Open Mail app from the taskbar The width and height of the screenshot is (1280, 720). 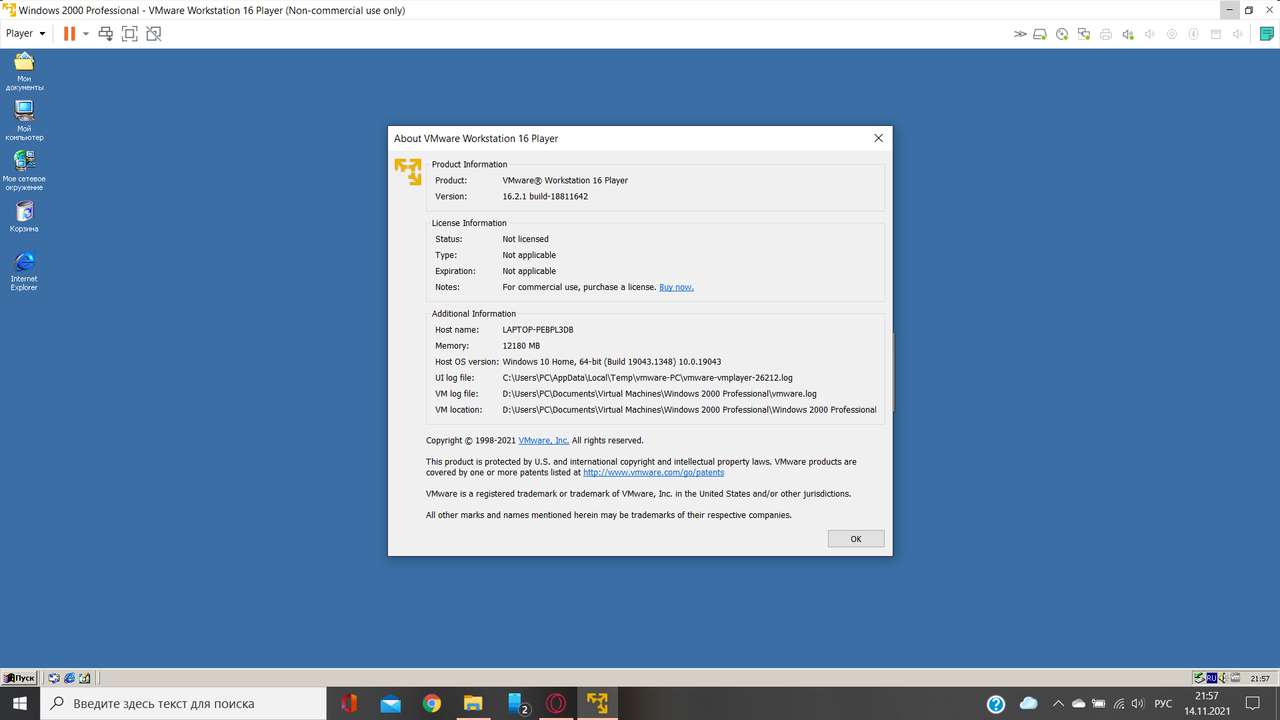390,703
